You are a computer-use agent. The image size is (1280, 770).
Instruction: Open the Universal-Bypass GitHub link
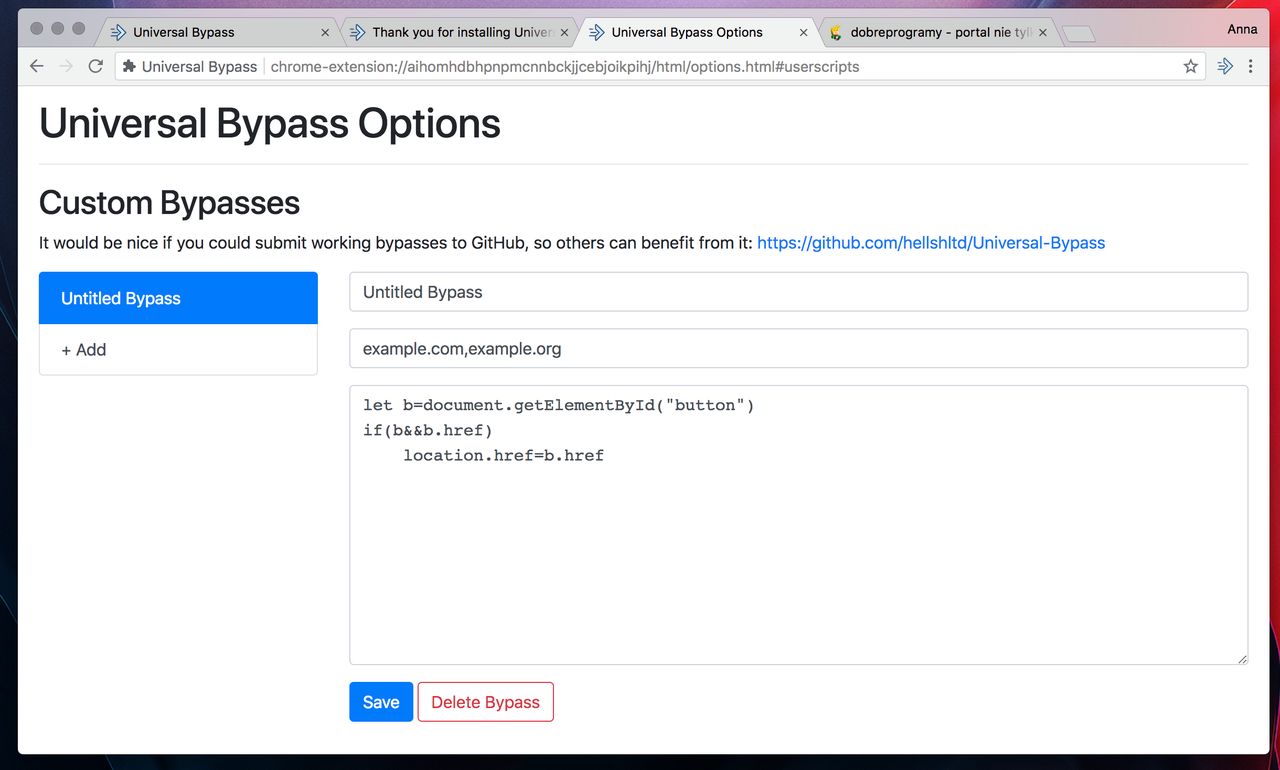click(x=930, y=243)
